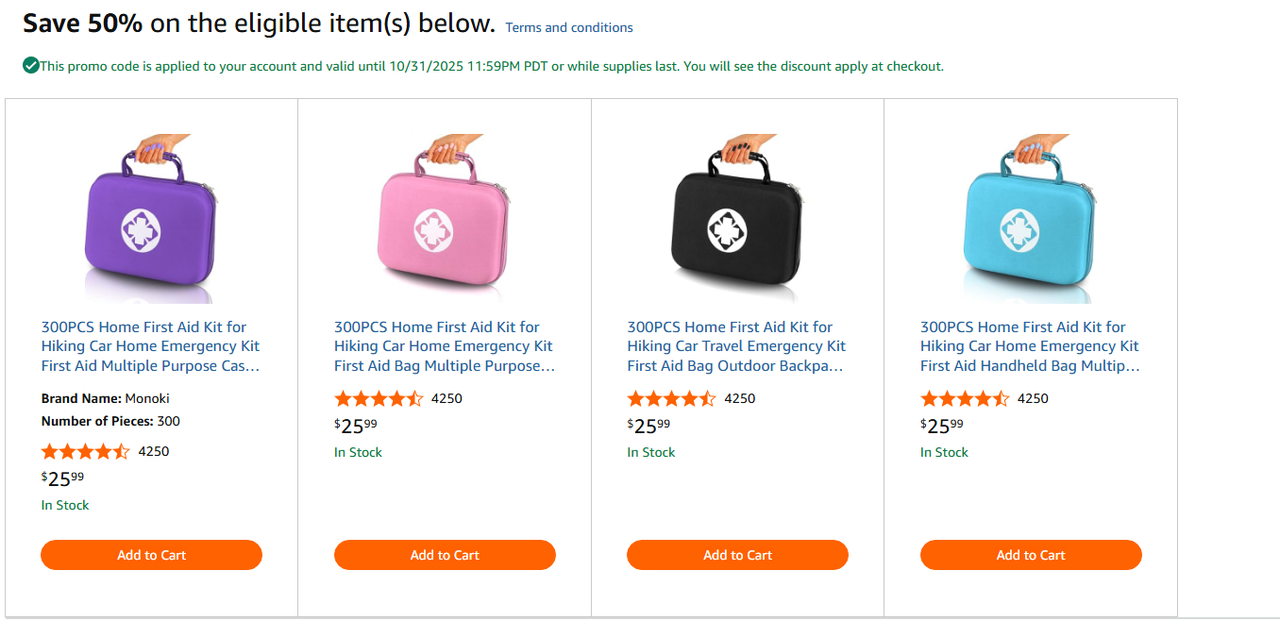Viewport: 1280px width, 636px height.
Task: Open the blue kit product title link
Action: point(1029,346)
